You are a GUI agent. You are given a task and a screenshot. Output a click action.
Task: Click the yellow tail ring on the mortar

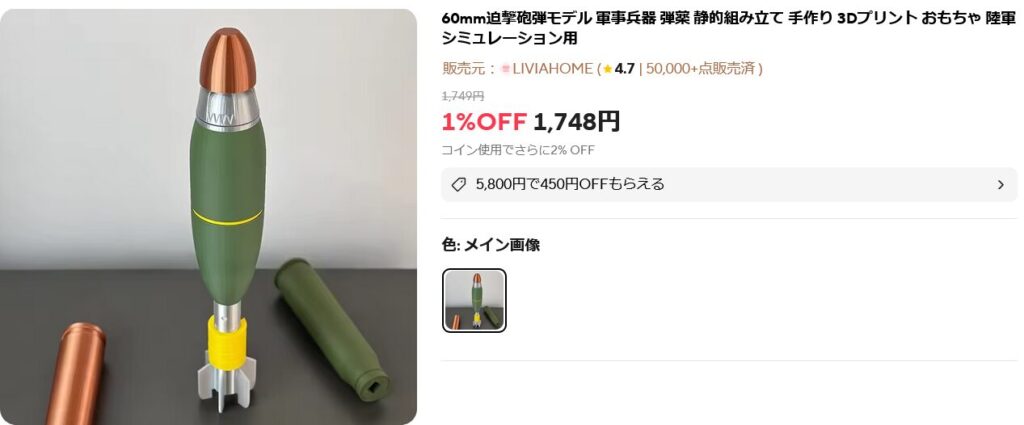tap(228, 340)
